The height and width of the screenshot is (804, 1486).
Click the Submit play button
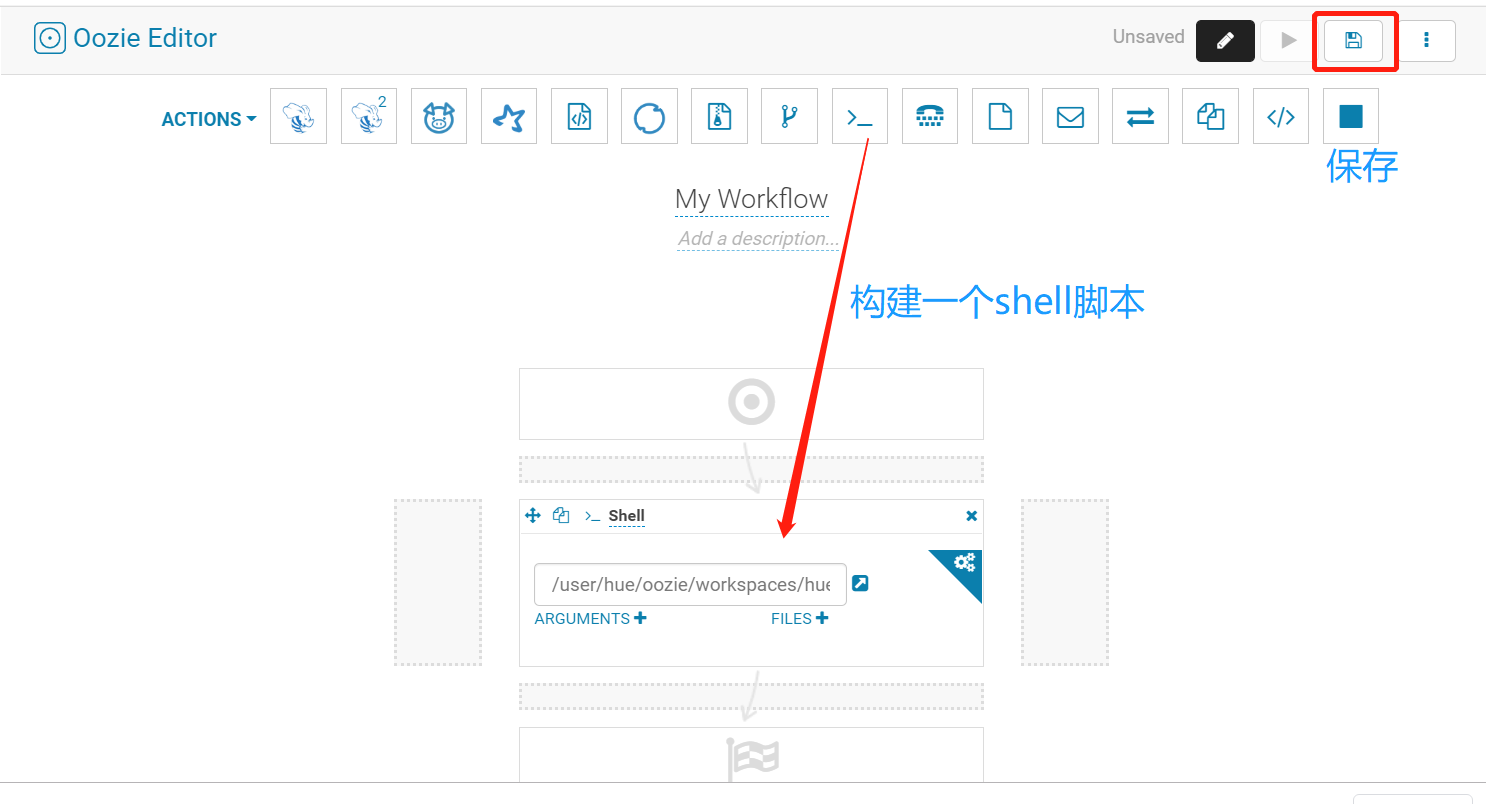pos(1288,41)
